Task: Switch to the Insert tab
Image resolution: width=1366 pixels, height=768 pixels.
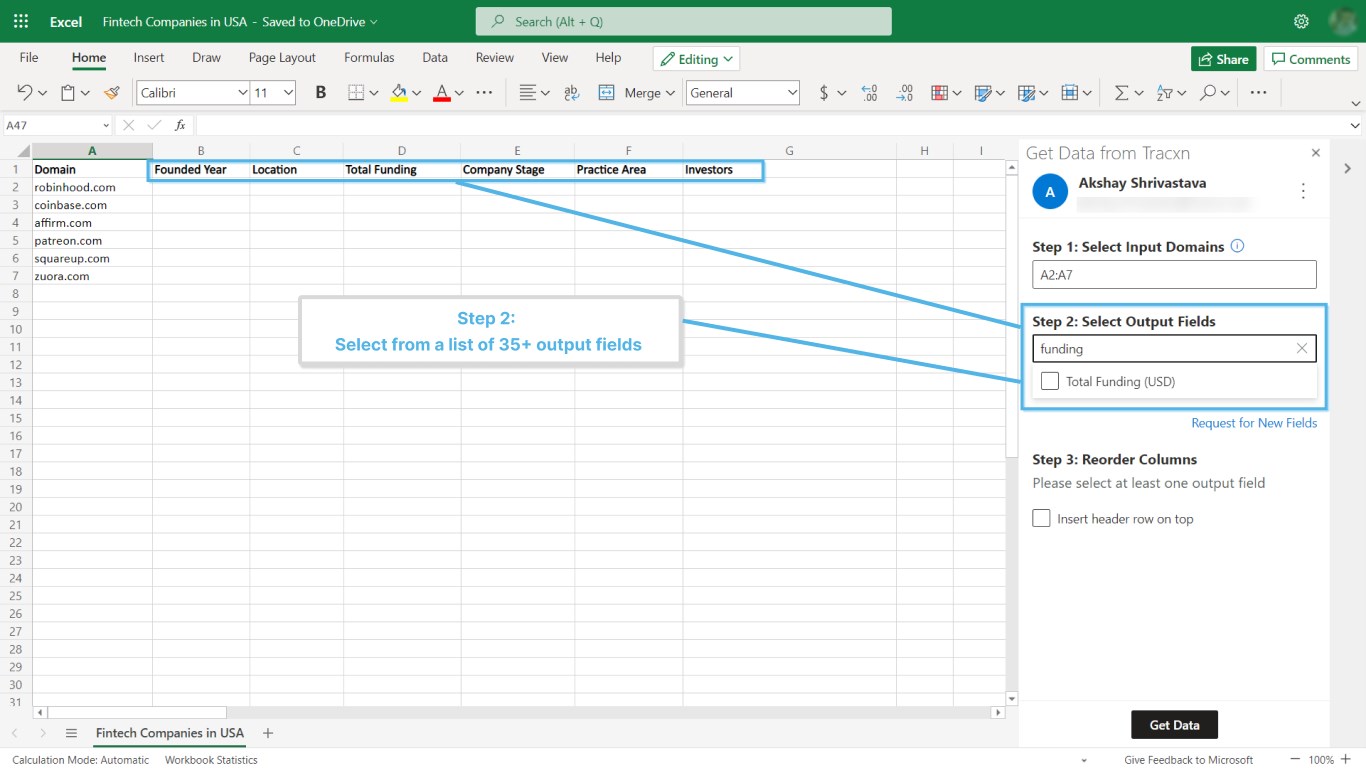Action: click(x=149, y=58)
